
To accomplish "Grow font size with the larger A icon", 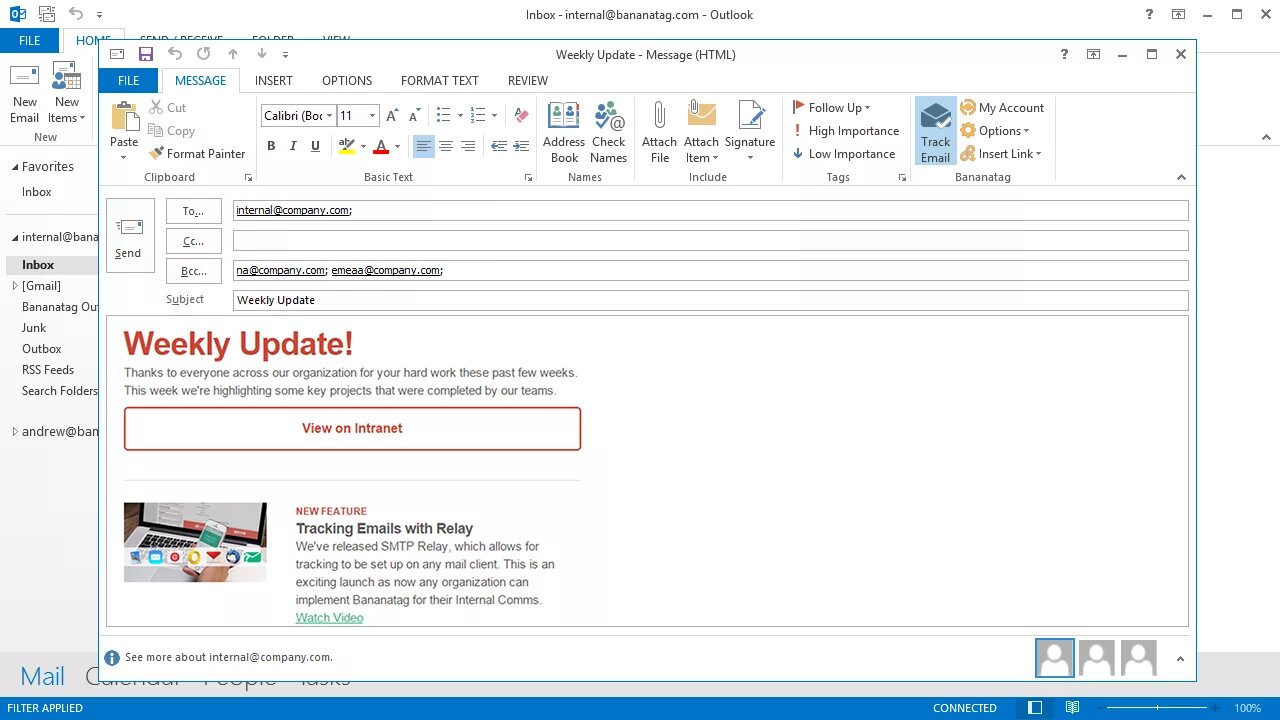I will (x=392, y=116).
